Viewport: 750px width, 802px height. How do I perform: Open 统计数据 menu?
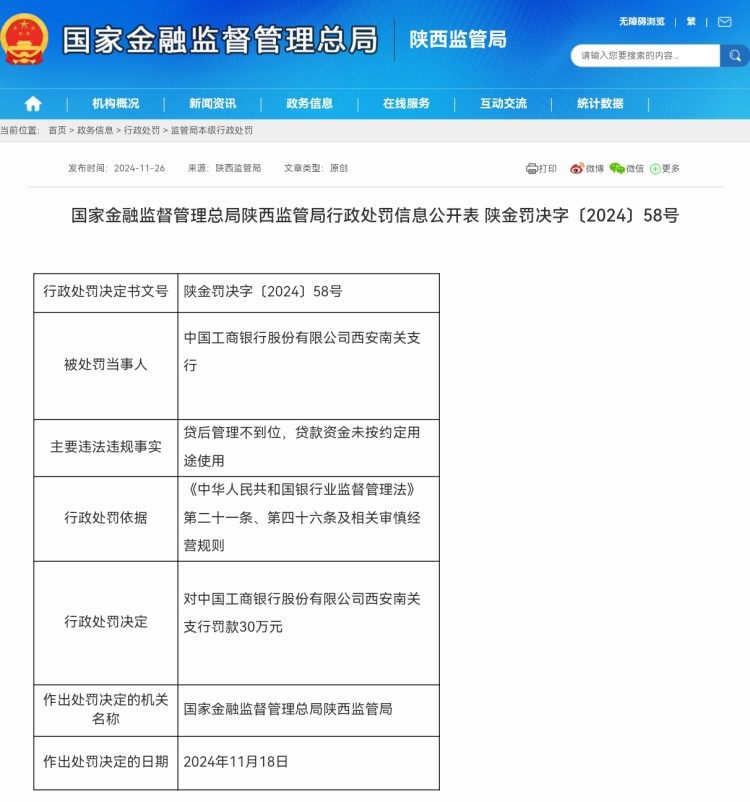600,103
